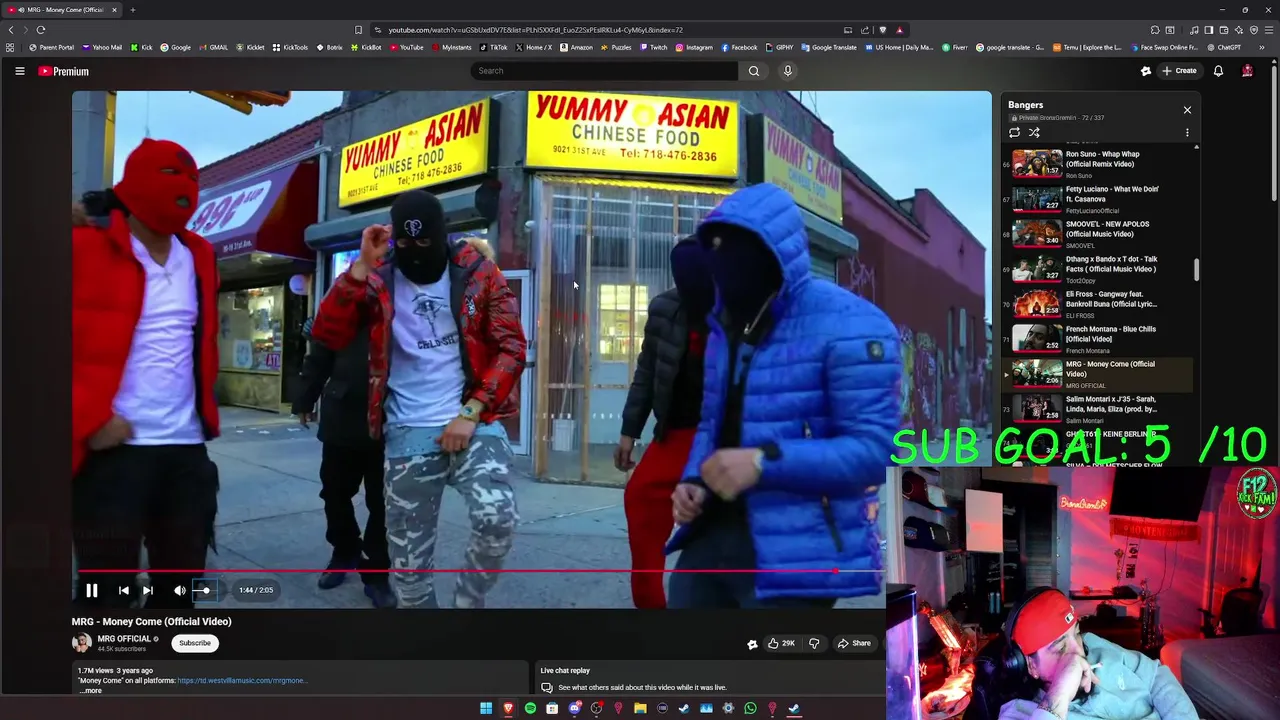
Task: Click the Share button
Action: [855, 644]
